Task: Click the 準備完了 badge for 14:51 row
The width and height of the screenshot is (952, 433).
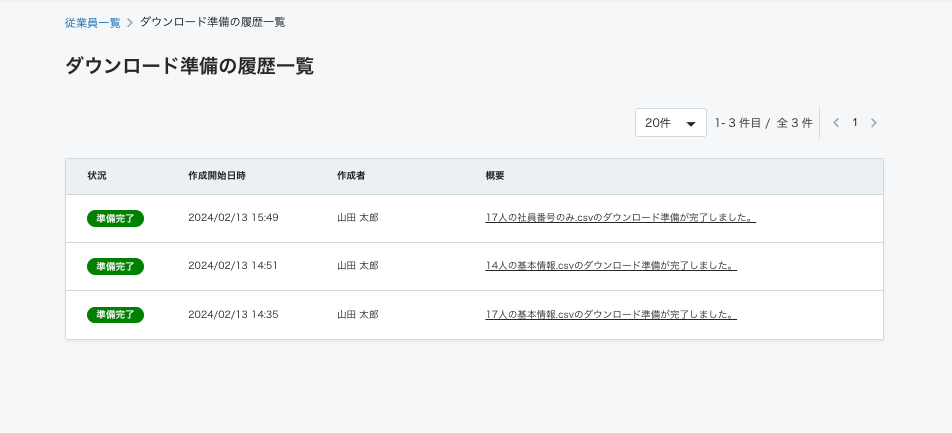Action: [x=115, y=266]
